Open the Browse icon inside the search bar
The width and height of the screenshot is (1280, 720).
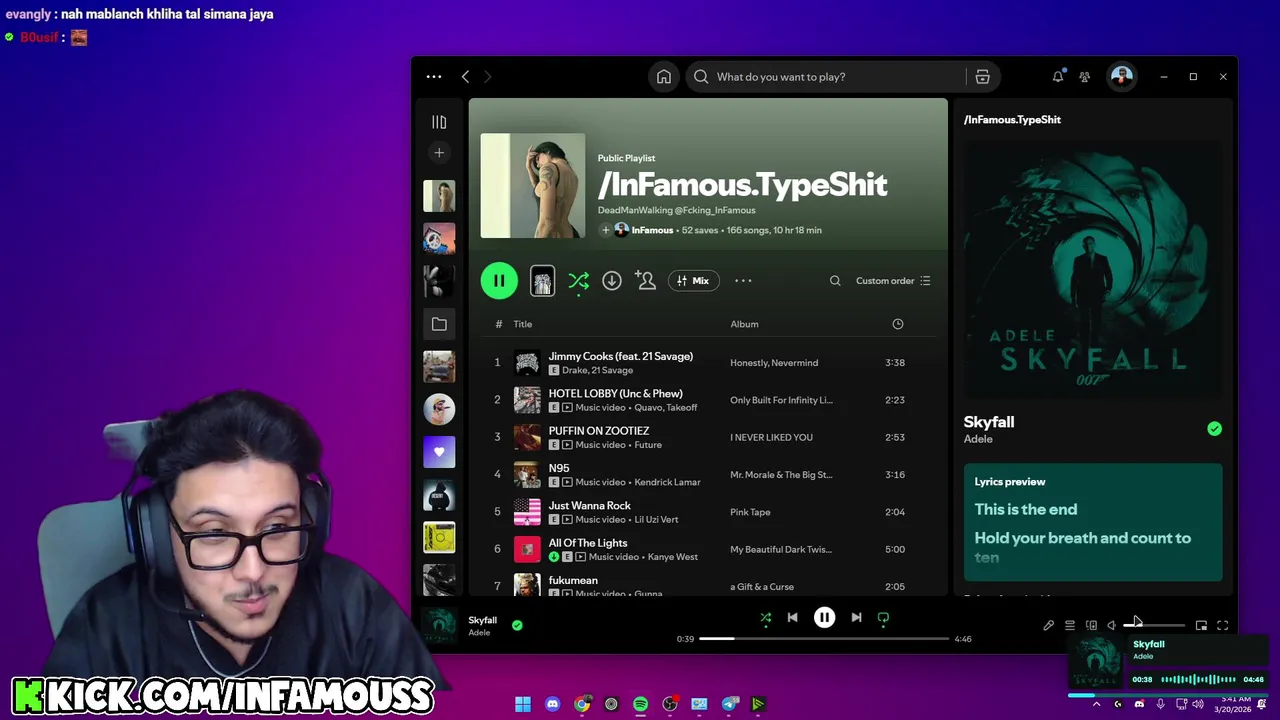[982, 77]
